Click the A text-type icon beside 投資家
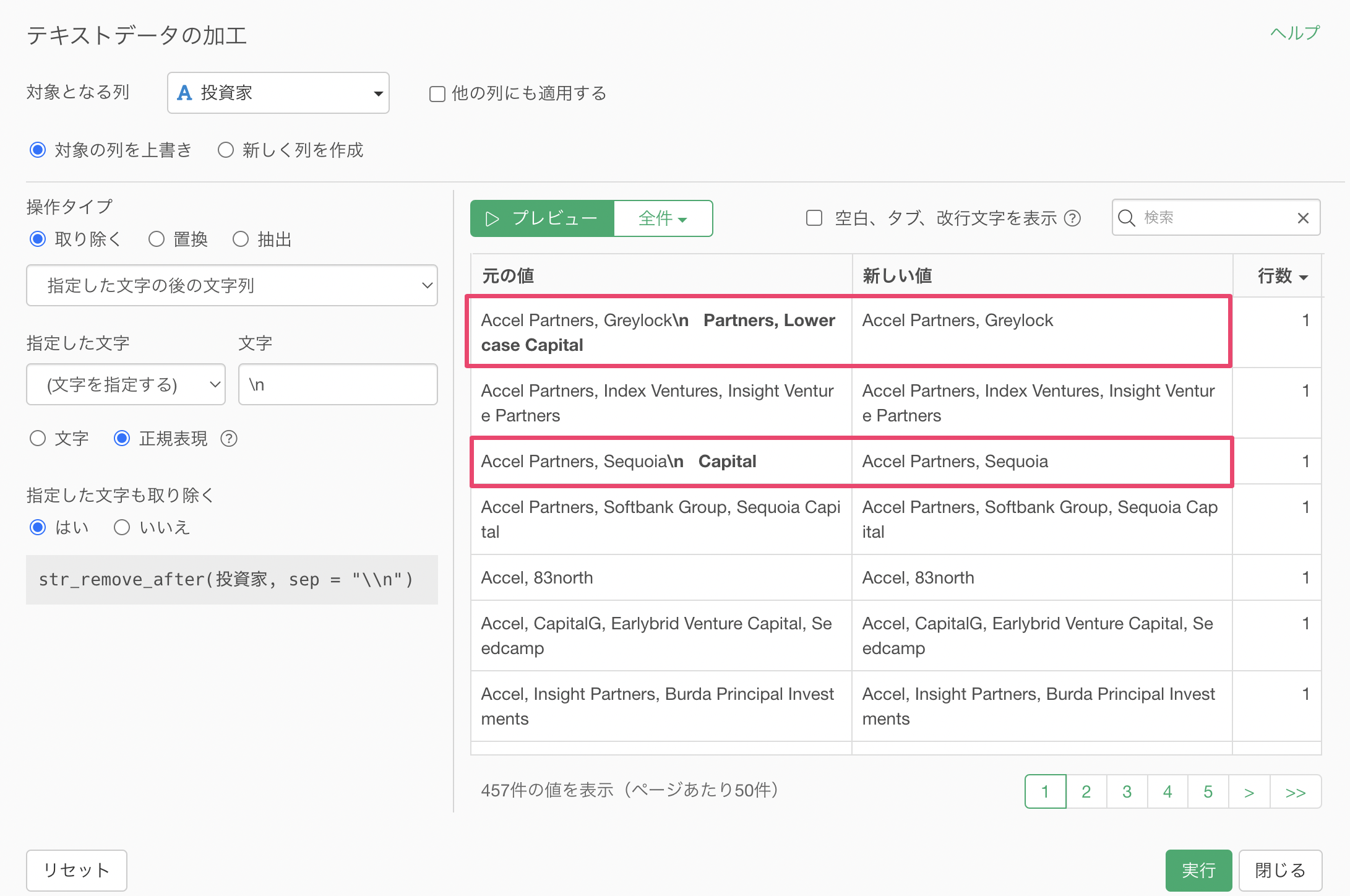Screen dimensions: 1350x896 click(184, 93)
